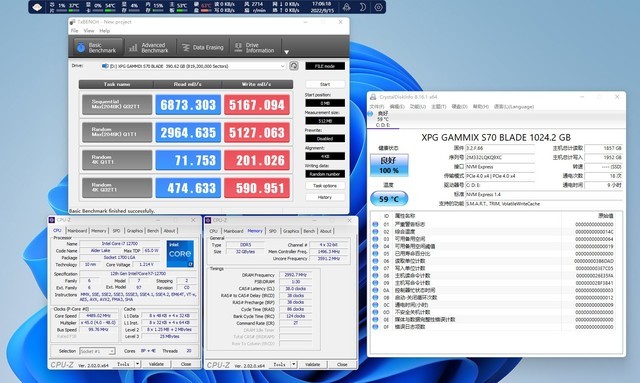Click the Start benchmark button
The image size is (640, 383).
[325, 84]
